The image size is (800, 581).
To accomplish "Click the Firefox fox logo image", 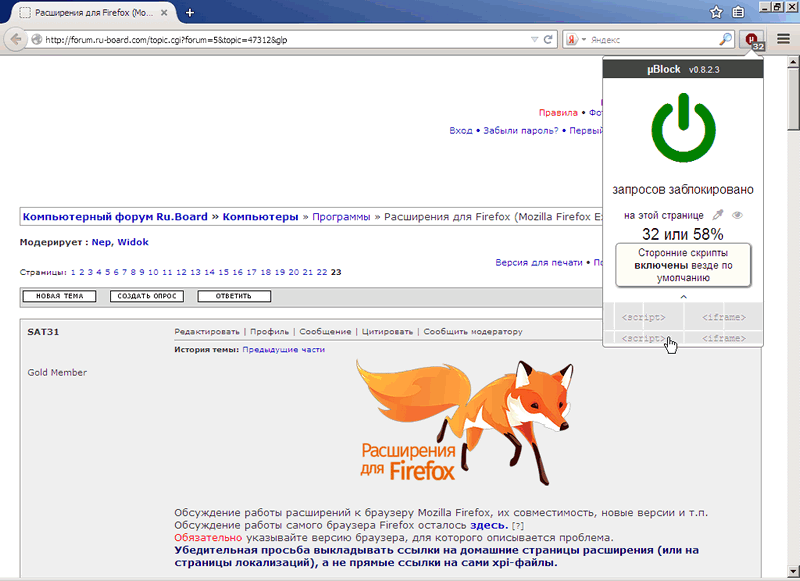I will click(464, 422).
